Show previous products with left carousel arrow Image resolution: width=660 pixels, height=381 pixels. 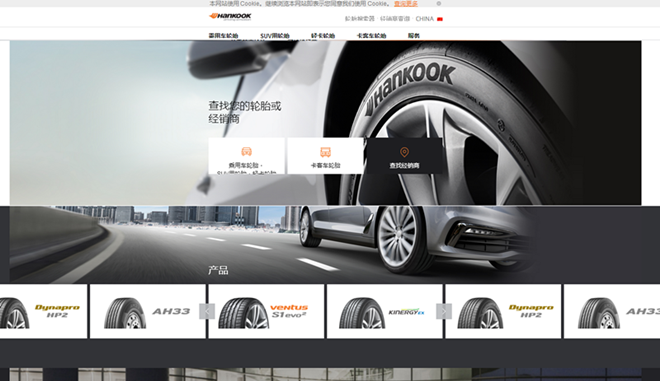pyautogui.click(x=207, y=312)
